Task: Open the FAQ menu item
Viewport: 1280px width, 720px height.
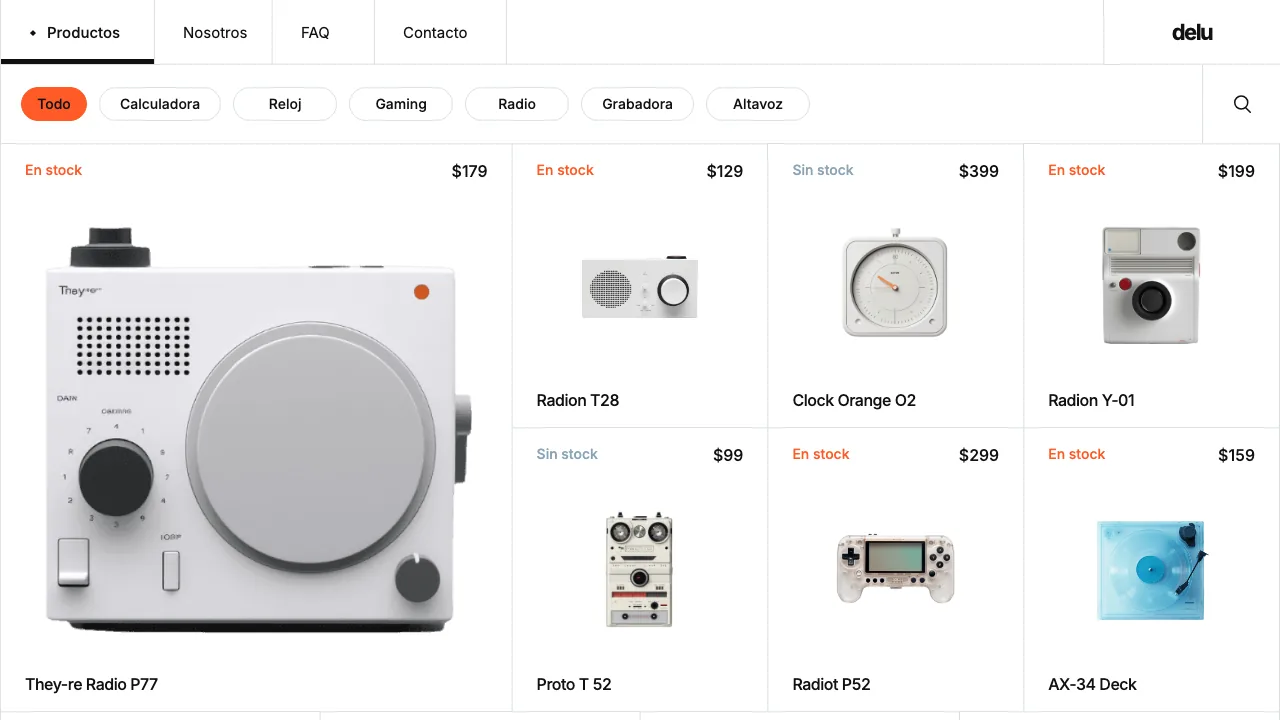Action: click(315, 33)
